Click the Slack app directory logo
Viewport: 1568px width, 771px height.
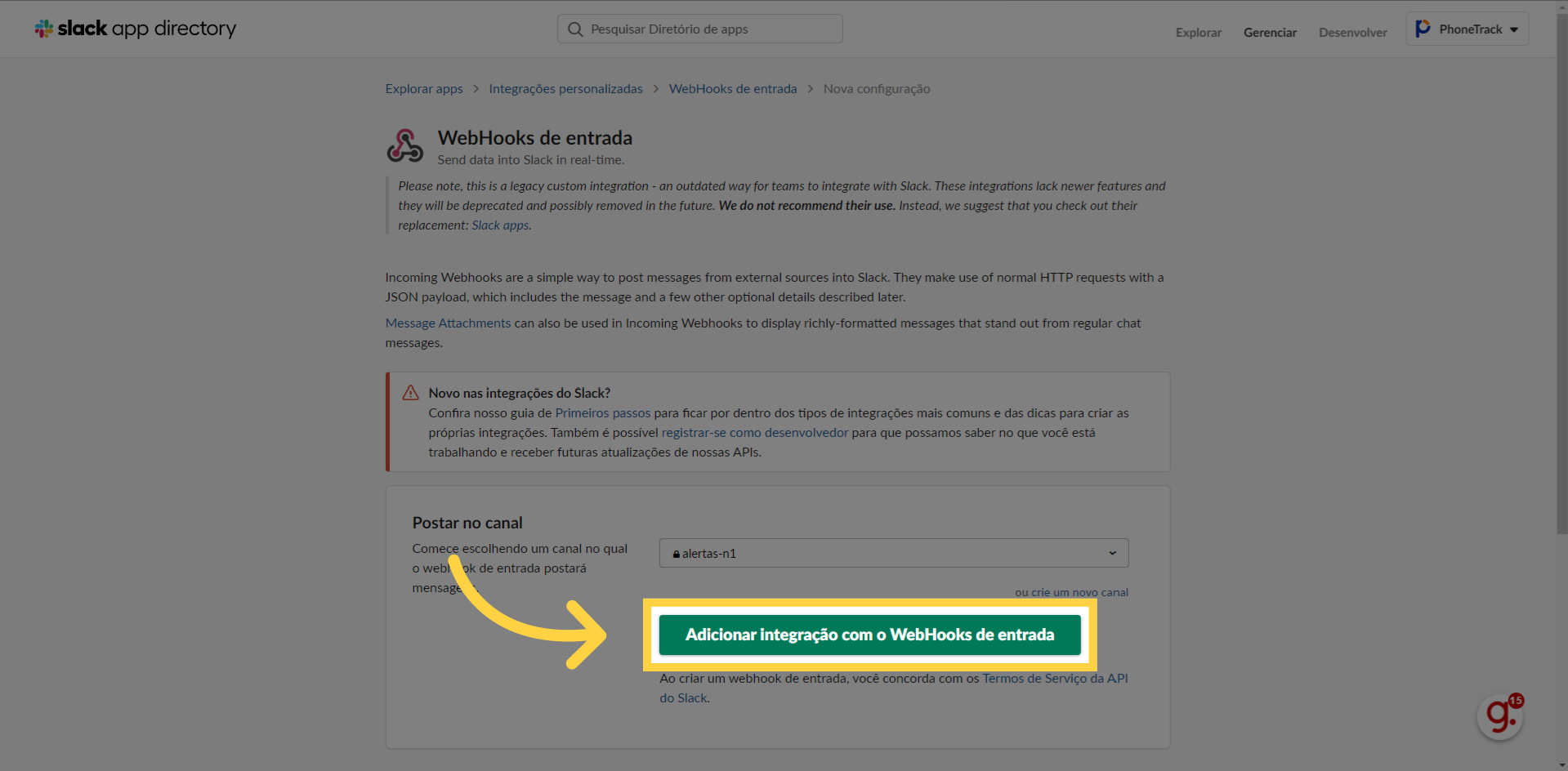pyautogui.click(x=135, y=29)
